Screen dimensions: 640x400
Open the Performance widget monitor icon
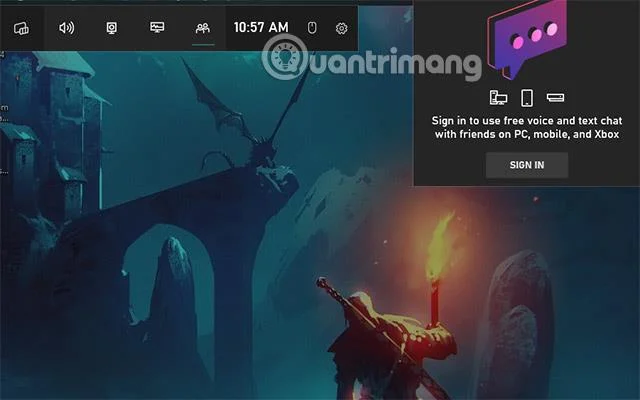157,27
